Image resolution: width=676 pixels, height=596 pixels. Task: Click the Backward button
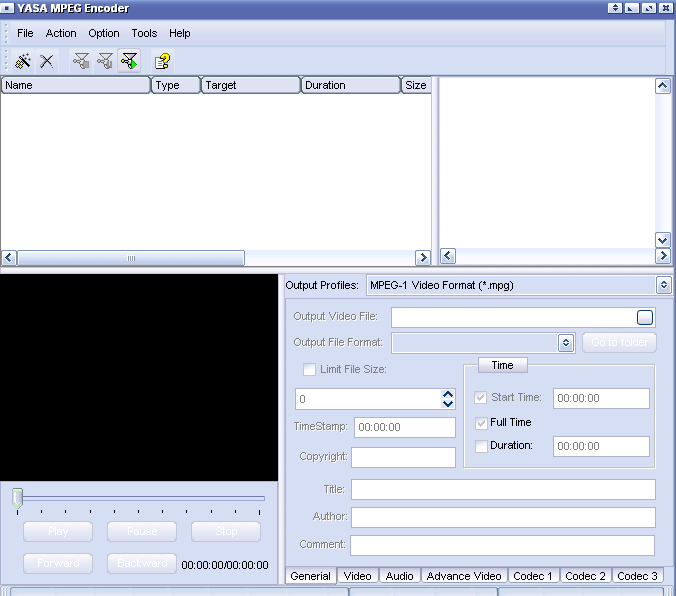pyautogui.click(x=142, y=563)
